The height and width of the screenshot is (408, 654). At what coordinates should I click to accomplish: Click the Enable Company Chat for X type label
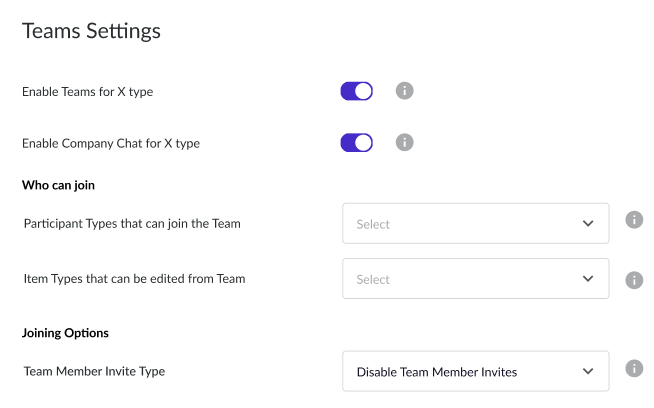point(111,144)
